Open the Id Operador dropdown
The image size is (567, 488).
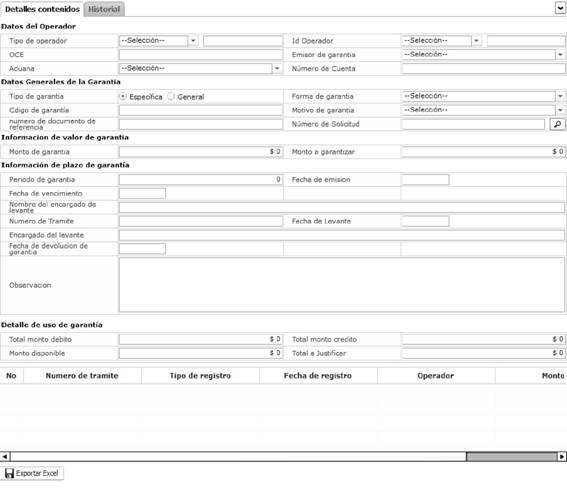[442, 40]
